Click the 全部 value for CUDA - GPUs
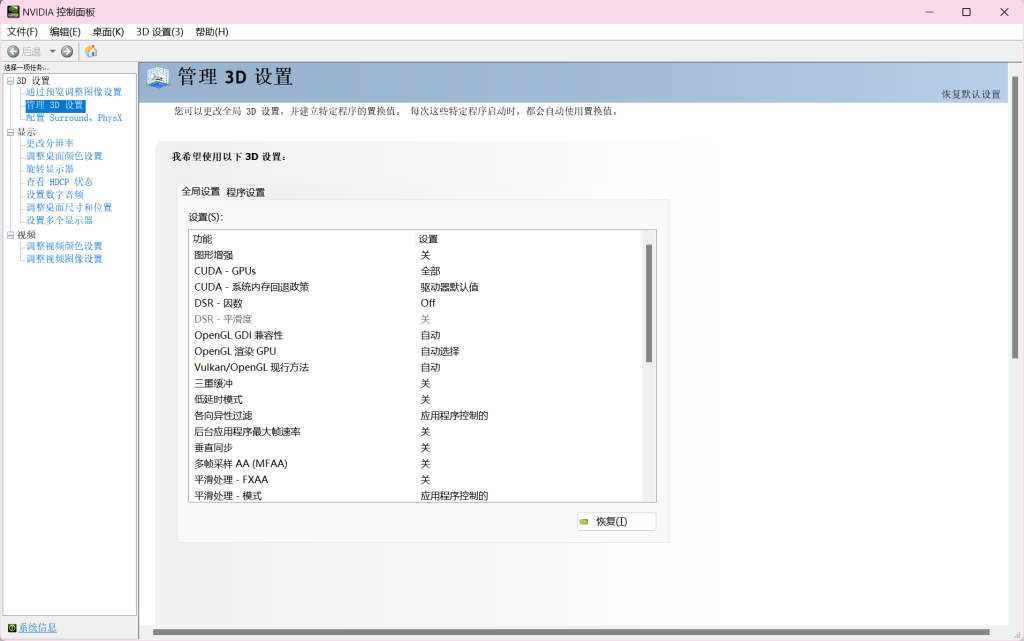1024x641 pixels. 430,271
